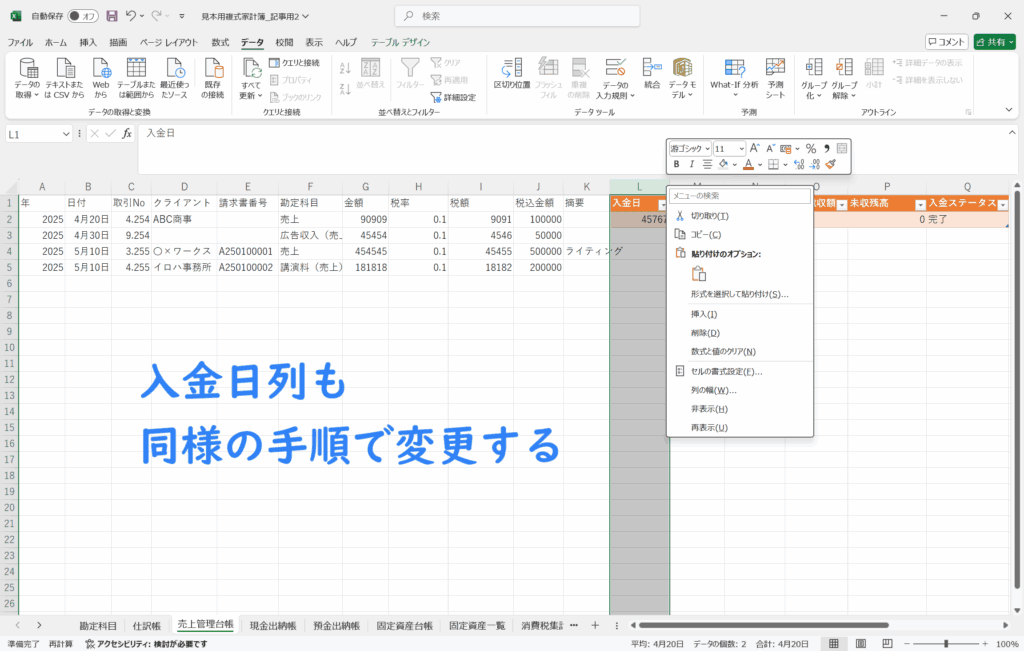Image resolution: width=1024 pixels, height=651 pixels.
Task: Click the Format Painter brush in mini toolbar
Action: [x=830, y=164]
